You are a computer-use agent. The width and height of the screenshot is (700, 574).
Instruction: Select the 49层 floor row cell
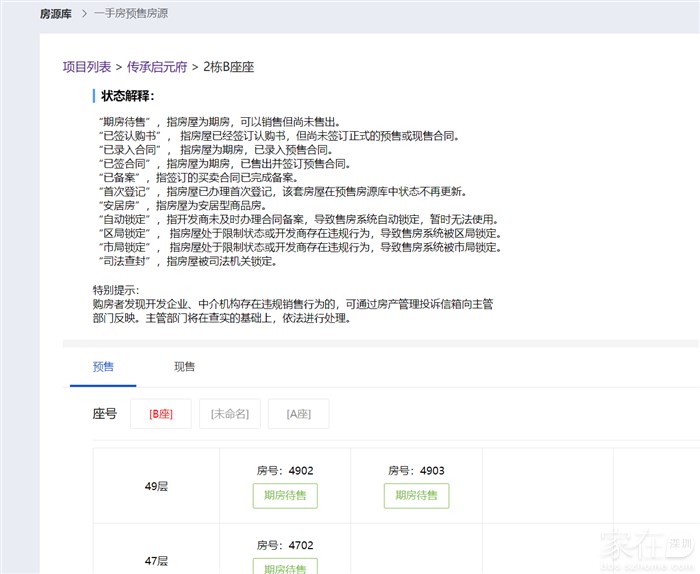click(156, 486)
